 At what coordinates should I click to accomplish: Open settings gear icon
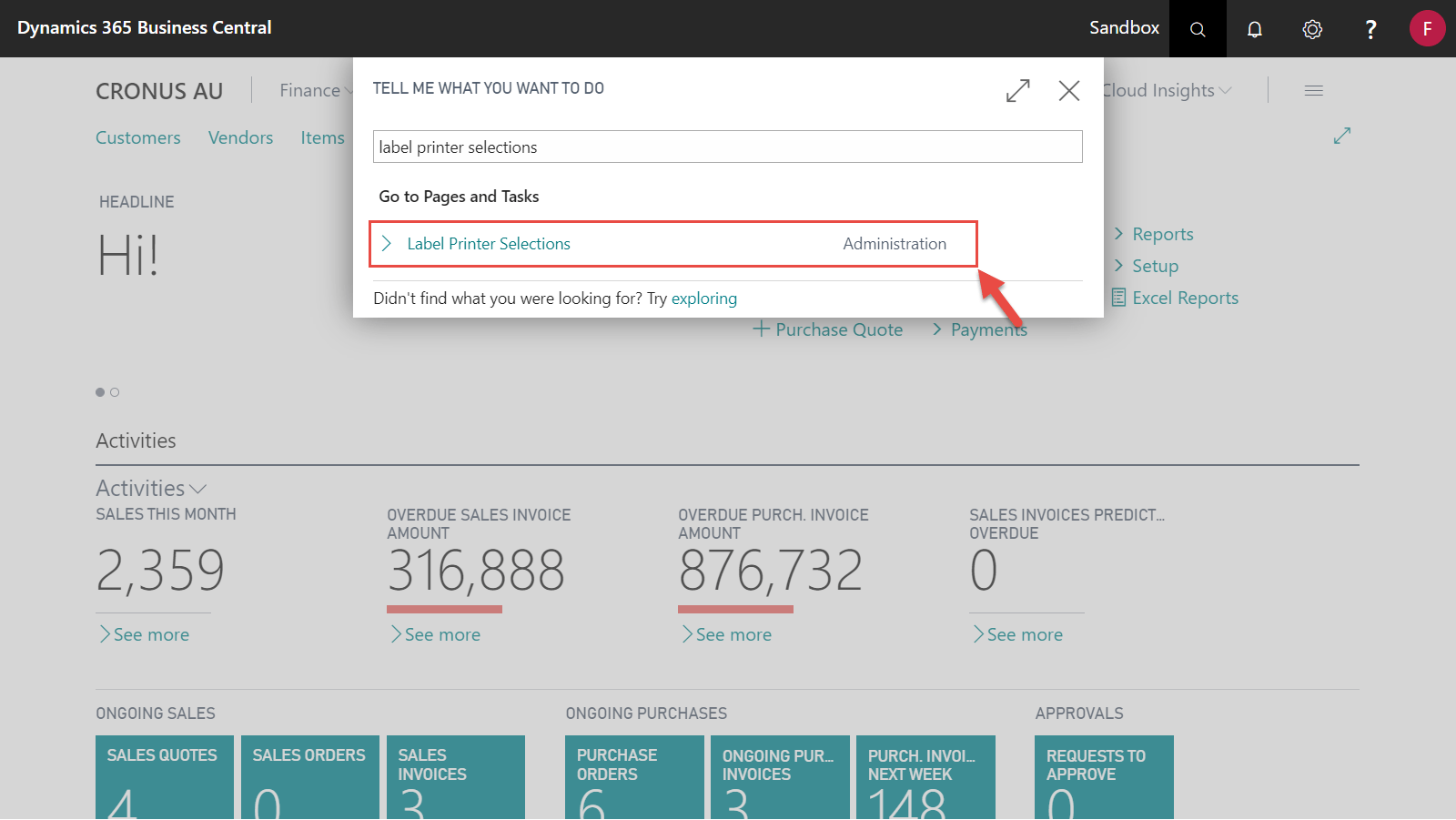[x=1312, y=29]
